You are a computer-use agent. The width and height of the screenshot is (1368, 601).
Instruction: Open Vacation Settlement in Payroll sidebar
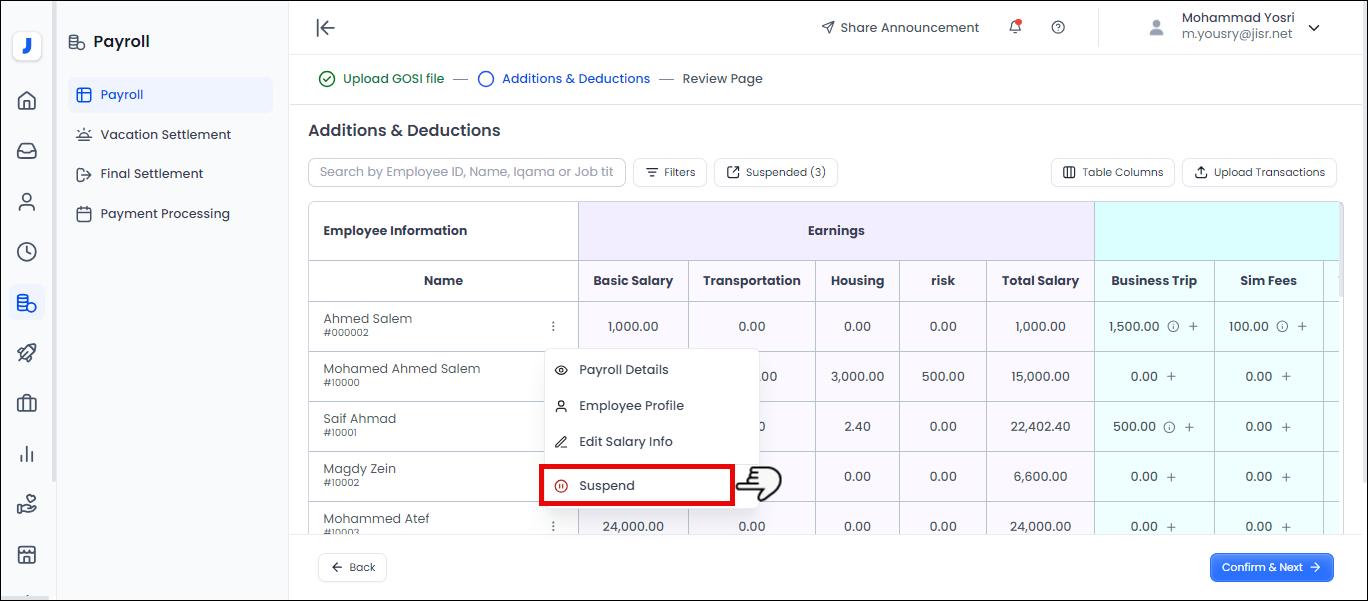(165, 134)
